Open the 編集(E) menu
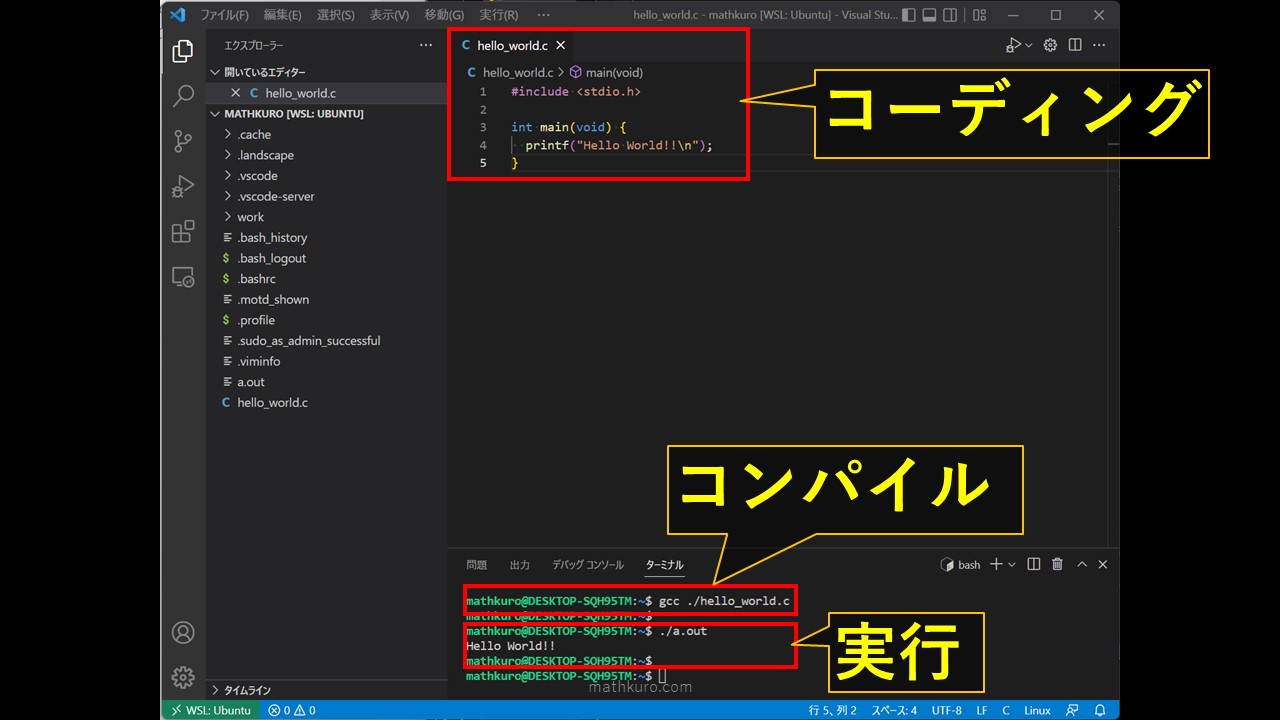This screenshot has width=1280, height=720. coord(282,15)
